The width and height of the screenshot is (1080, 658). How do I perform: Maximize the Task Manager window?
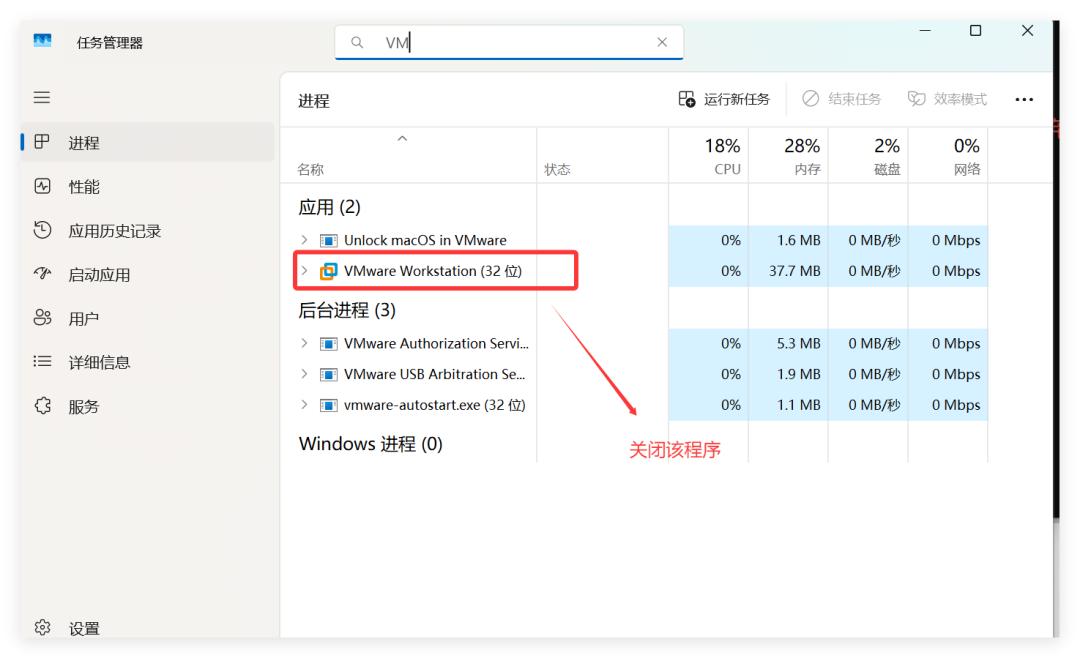coord(975,30)
